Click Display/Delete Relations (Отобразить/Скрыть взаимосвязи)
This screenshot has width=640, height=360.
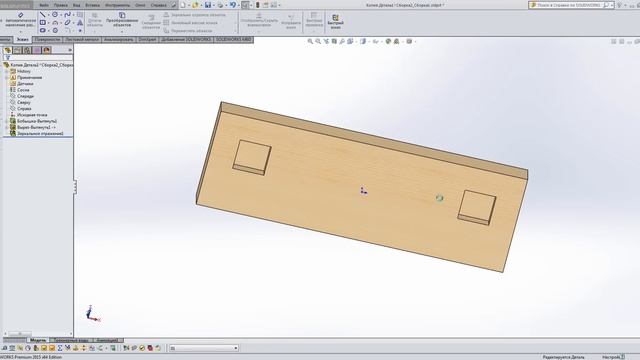click(259, 20)
